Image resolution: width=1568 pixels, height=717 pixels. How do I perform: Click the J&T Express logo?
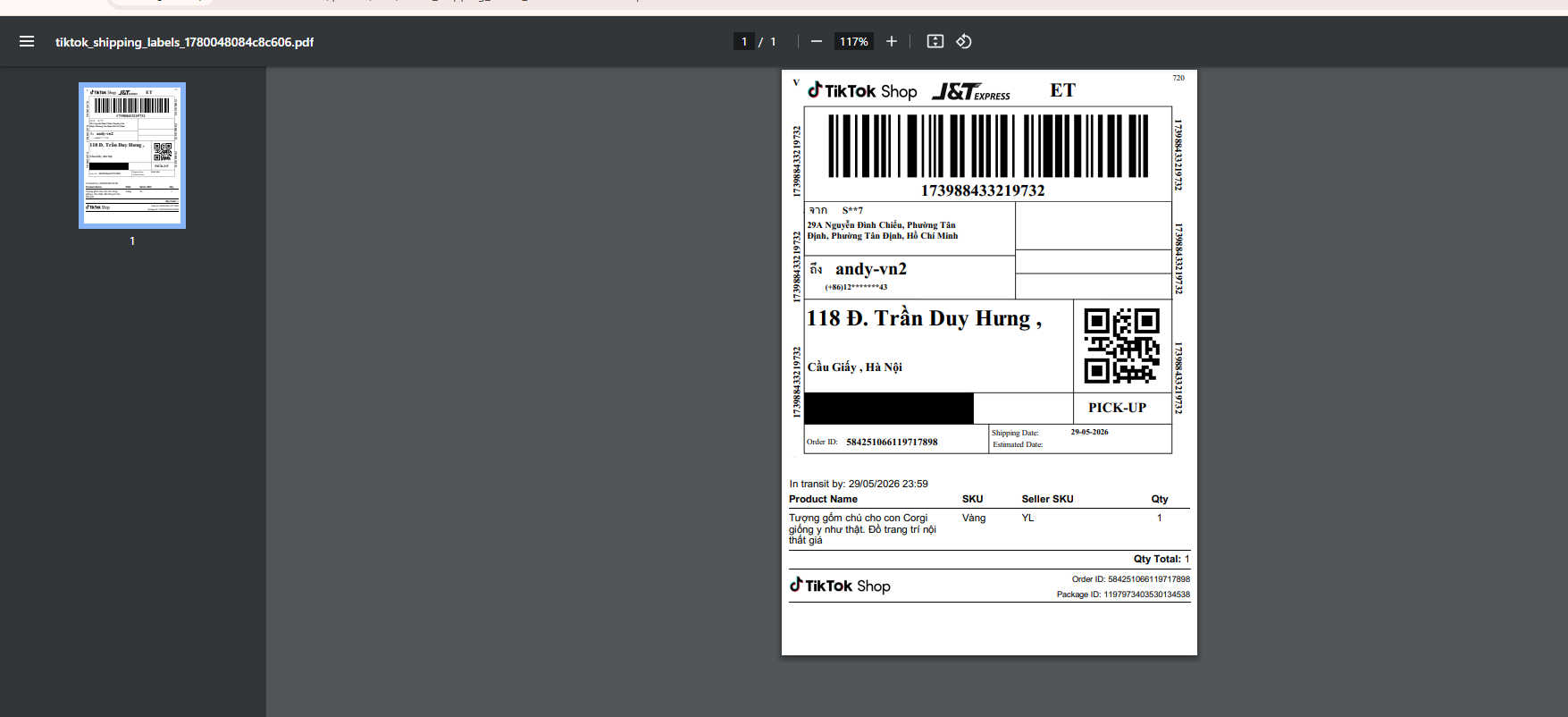click(x=971, y=91)
